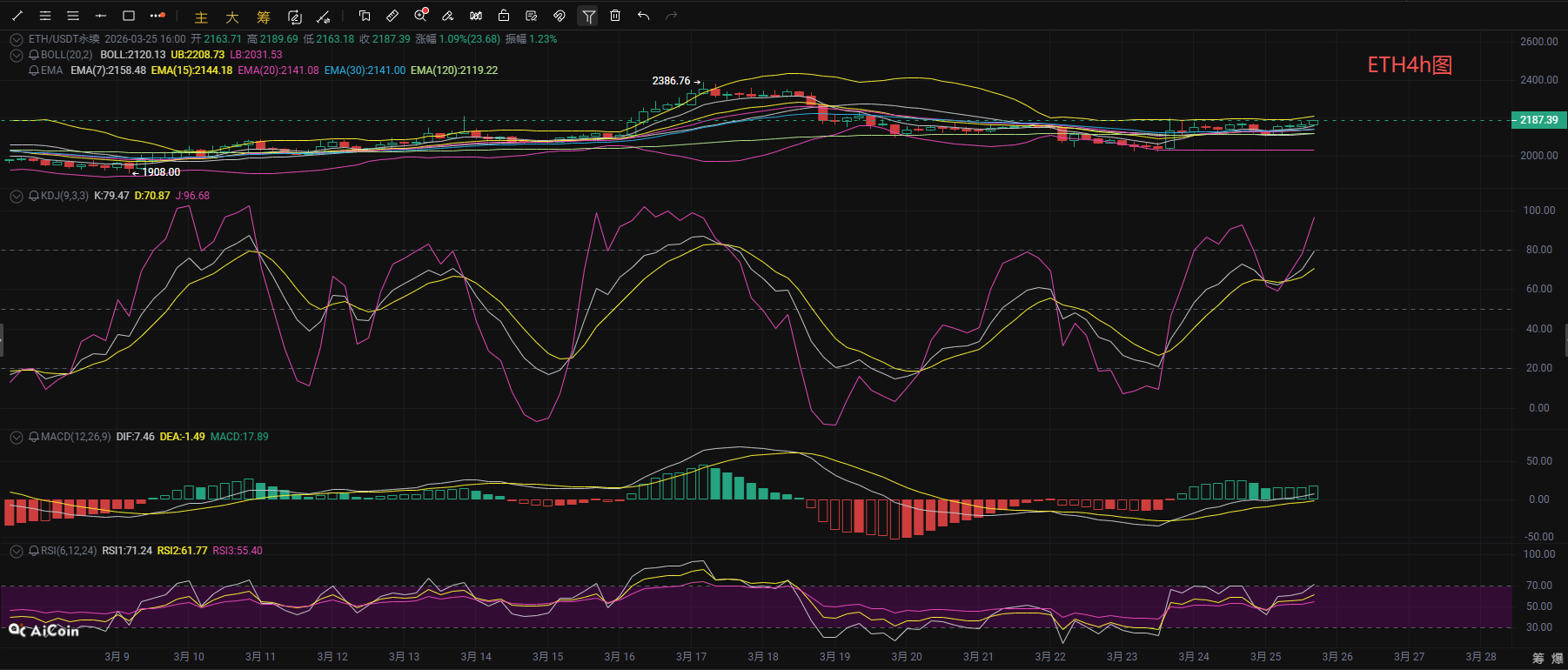Screen dimensions: 1568x670
Task: Select the eraser tool in toolbar
Action: pos(448,16)
